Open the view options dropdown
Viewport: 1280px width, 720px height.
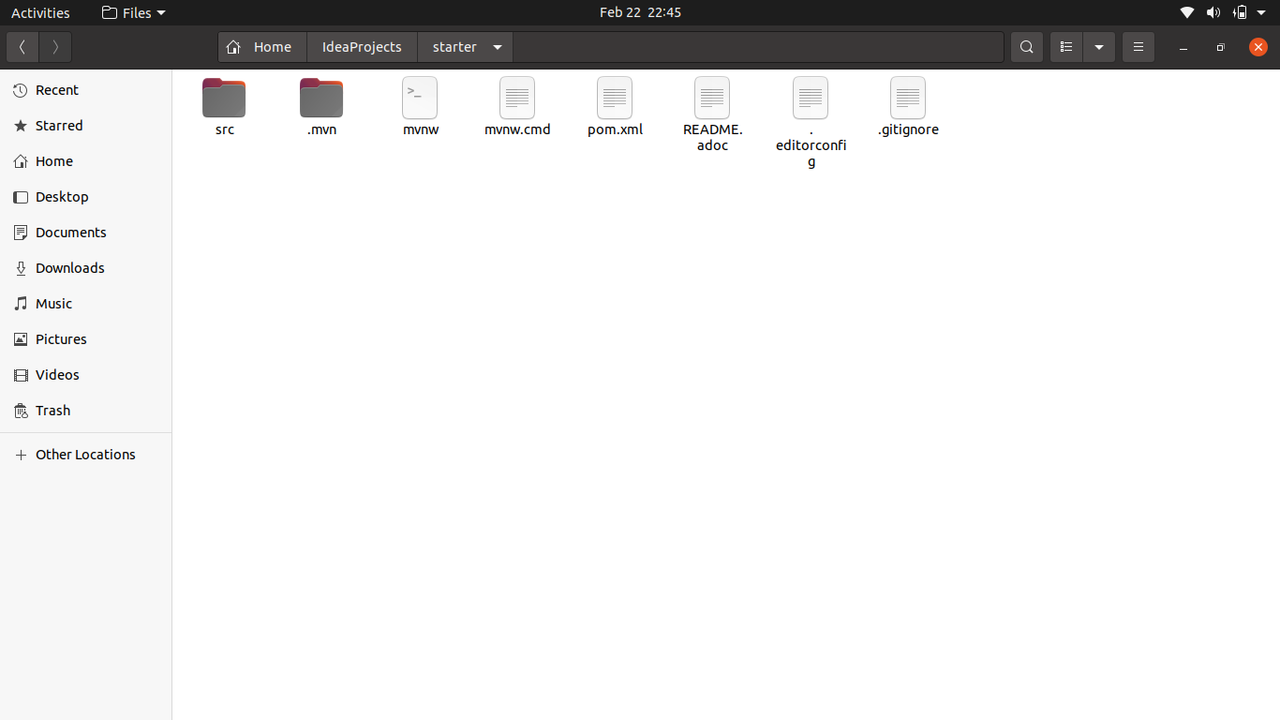(1099, 46)
